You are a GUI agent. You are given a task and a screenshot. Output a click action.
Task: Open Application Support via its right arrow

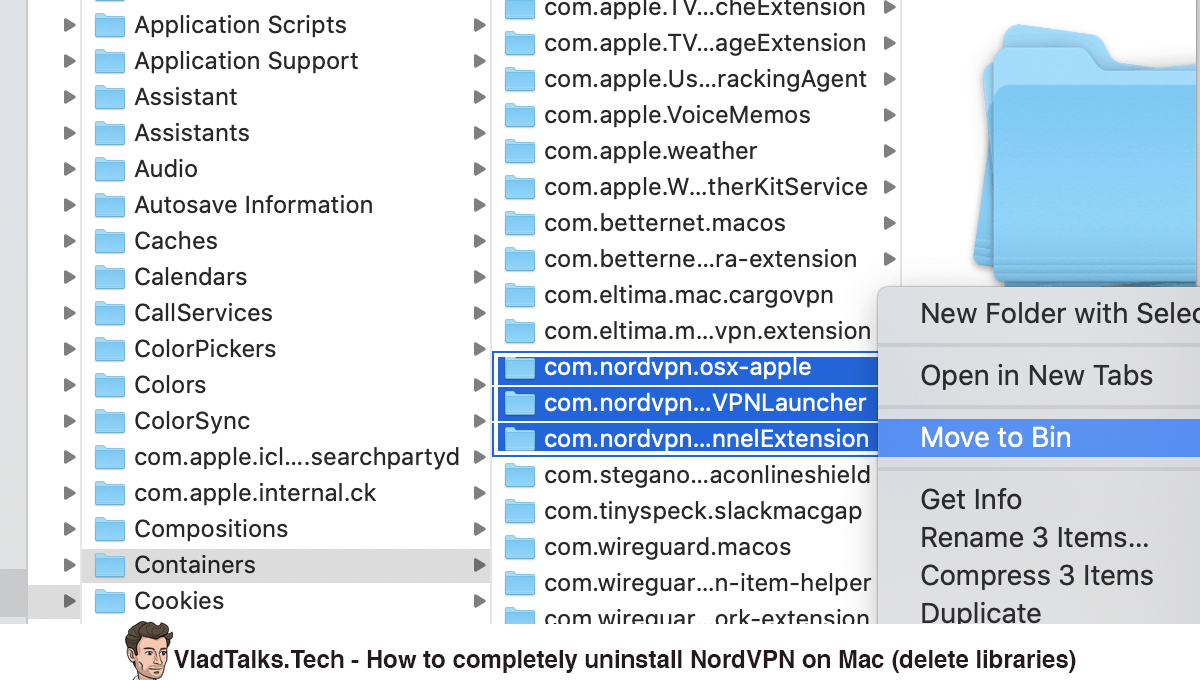pyautogui.click(x=480, y=61)
